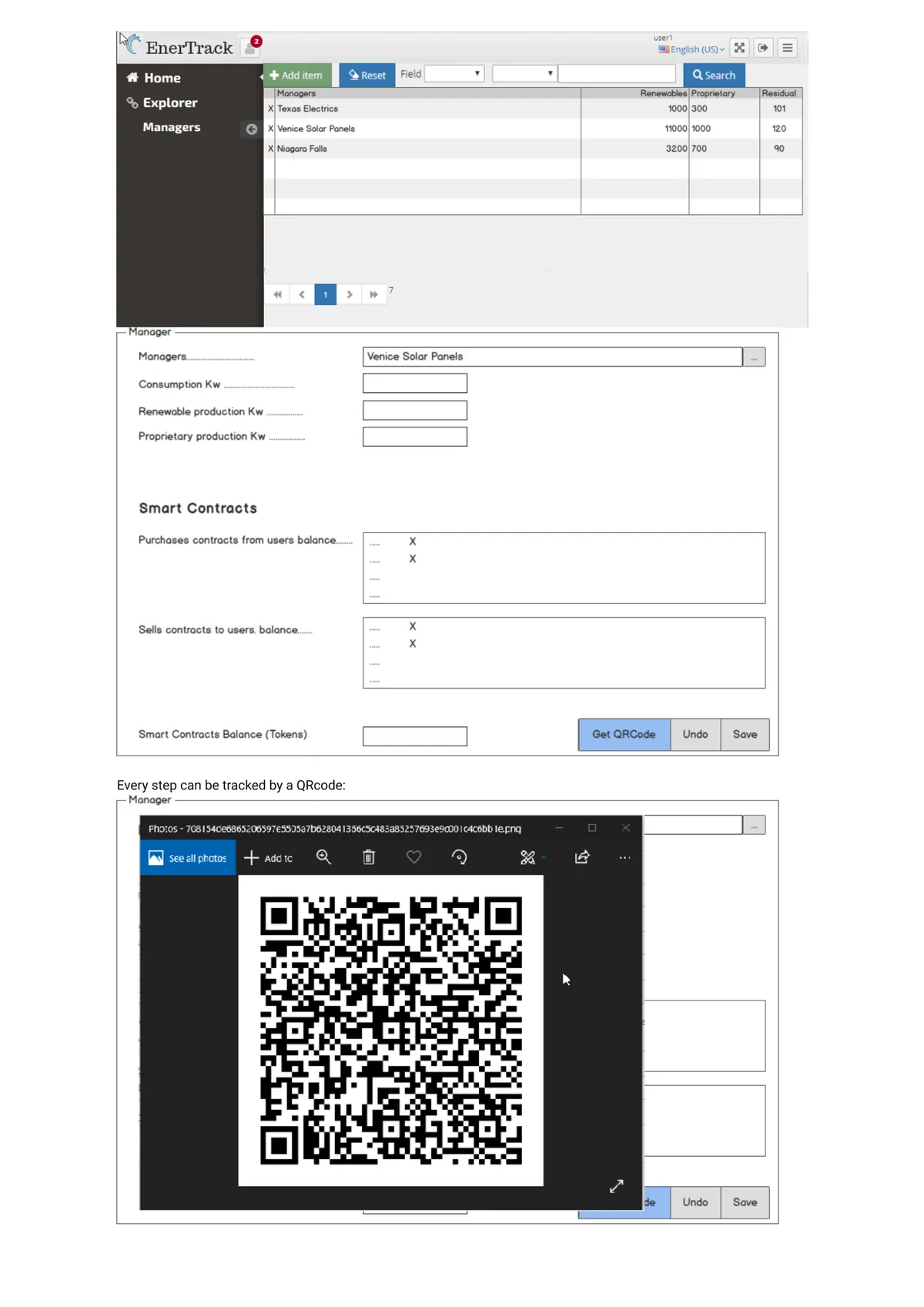The height and width of the screenshot is (1307, 924).
Task: Go to first page in pagination
Action: tap(278, 294)
